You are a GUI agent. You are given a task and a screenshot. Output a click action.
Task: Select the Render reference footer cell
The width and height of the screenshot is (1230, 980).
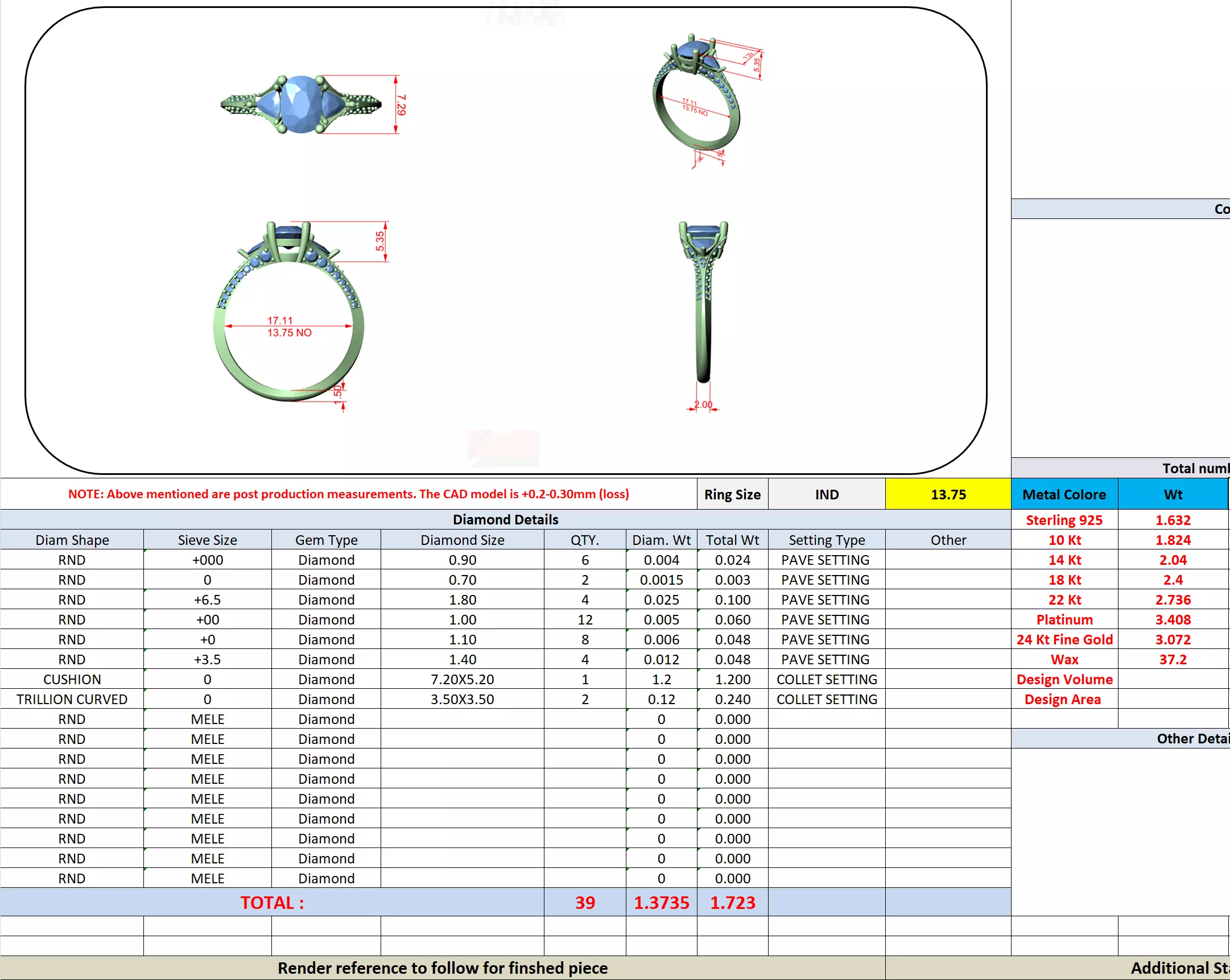(442, 968)
